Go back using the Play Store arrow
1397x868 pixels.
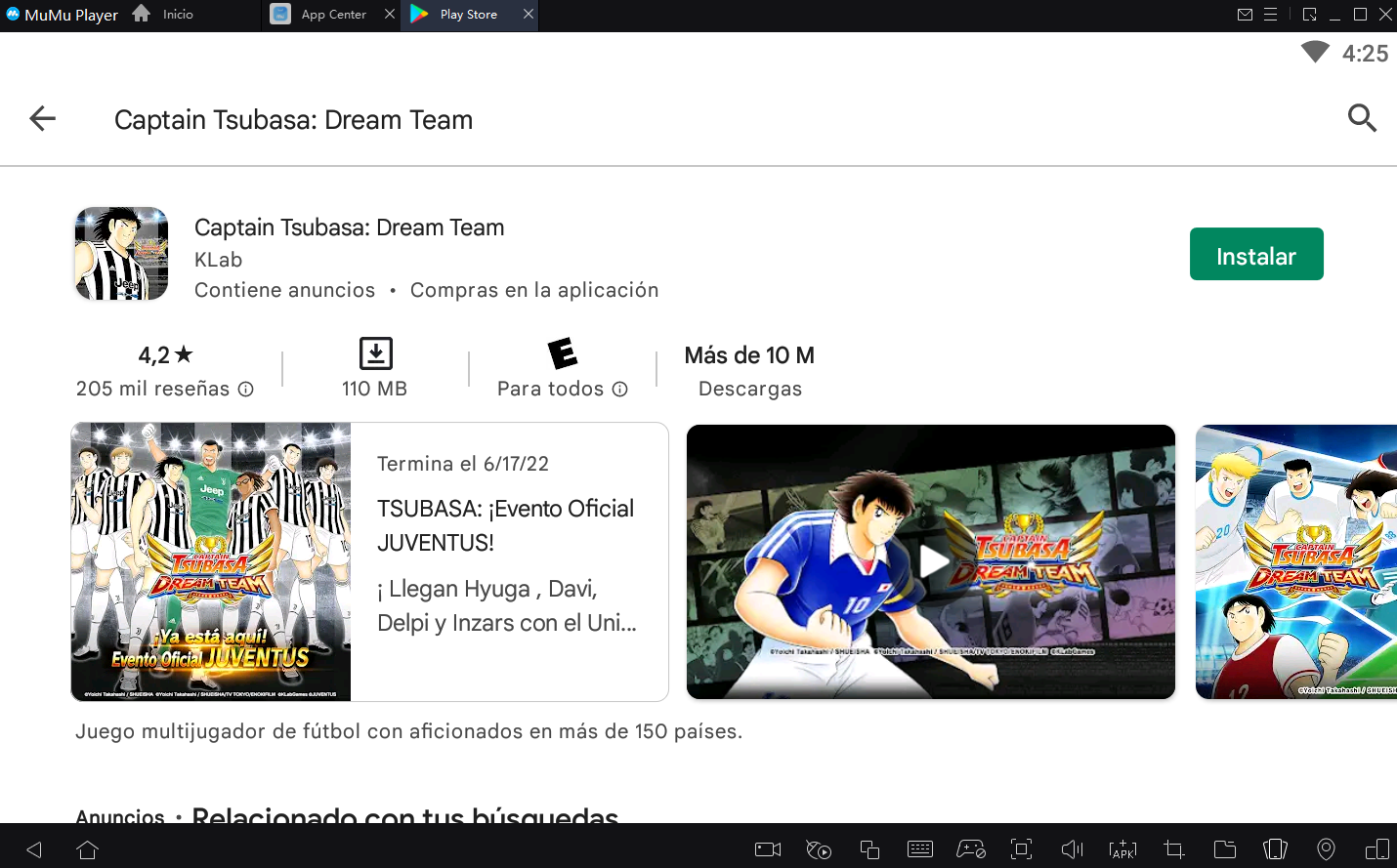(43, 119)
